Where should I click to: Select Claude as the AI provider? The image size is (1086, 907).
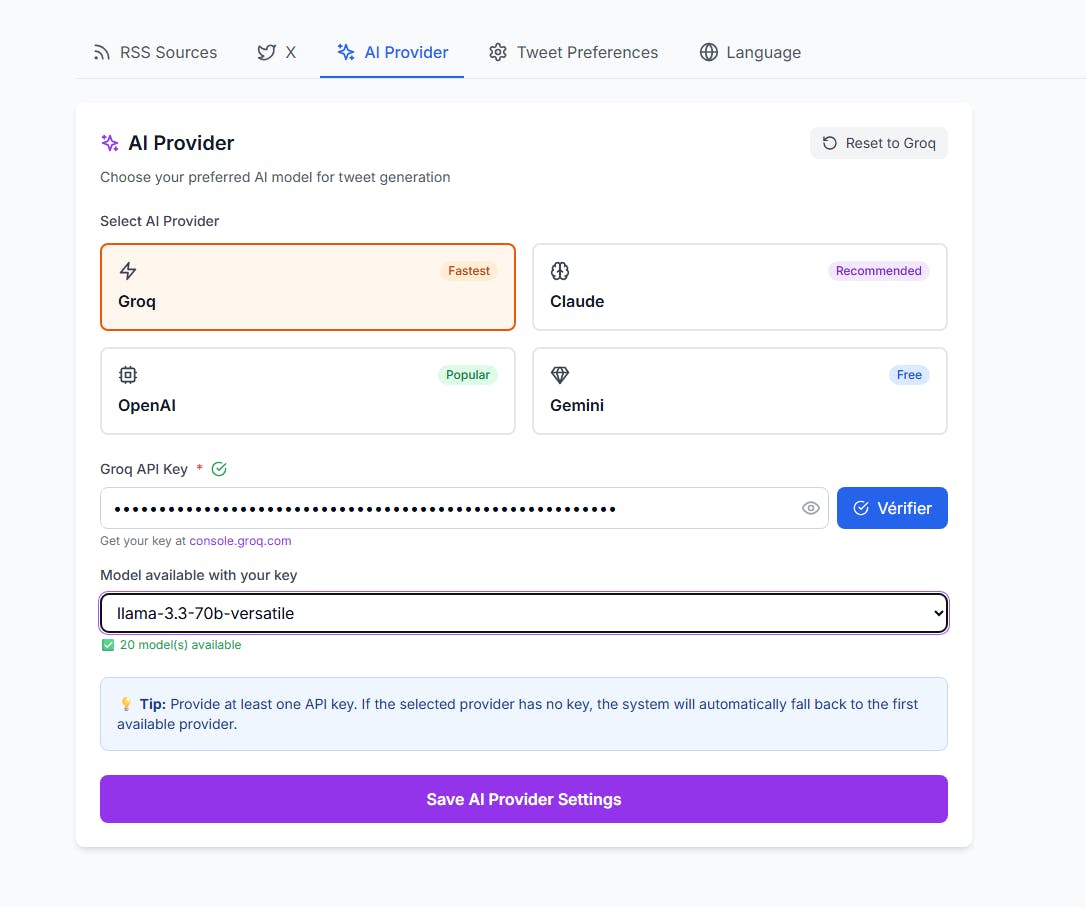pyautogui.click(x=739, y=287)
